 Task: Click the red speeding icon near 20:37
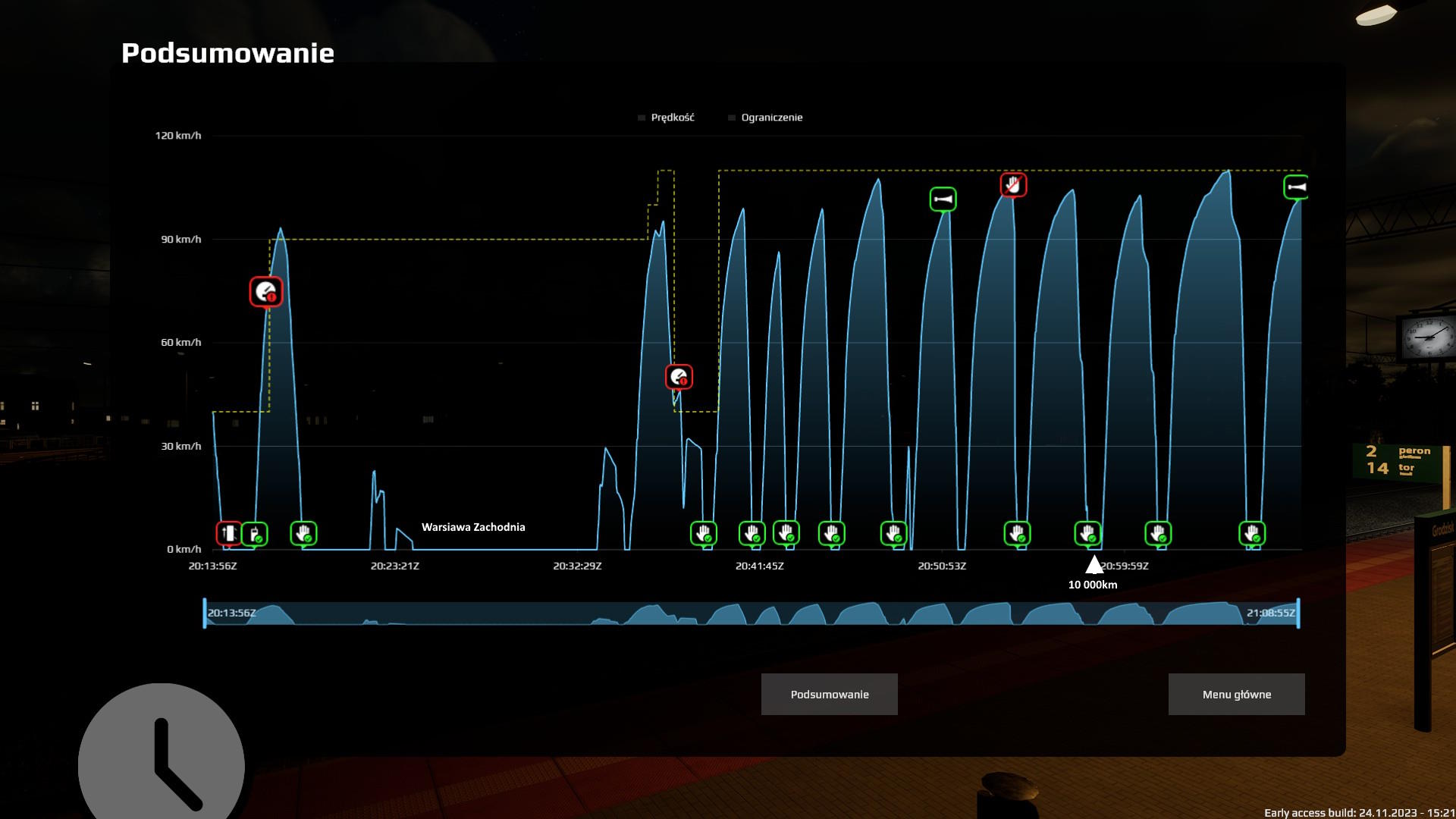(x=679, y=377)
